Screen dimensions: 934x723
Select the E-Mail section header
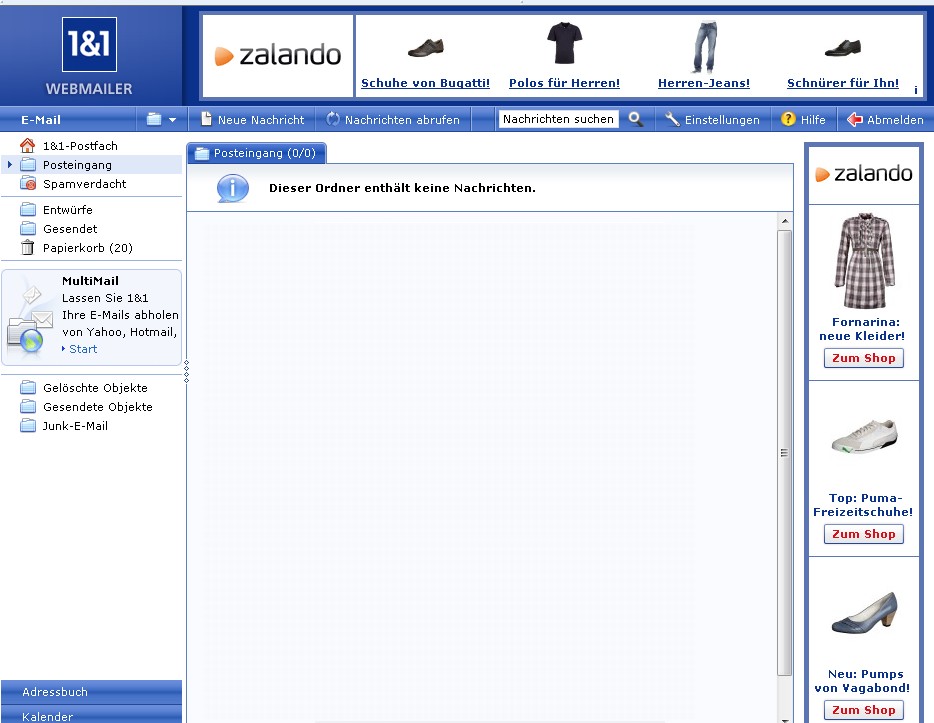click(x=41, y=120)
